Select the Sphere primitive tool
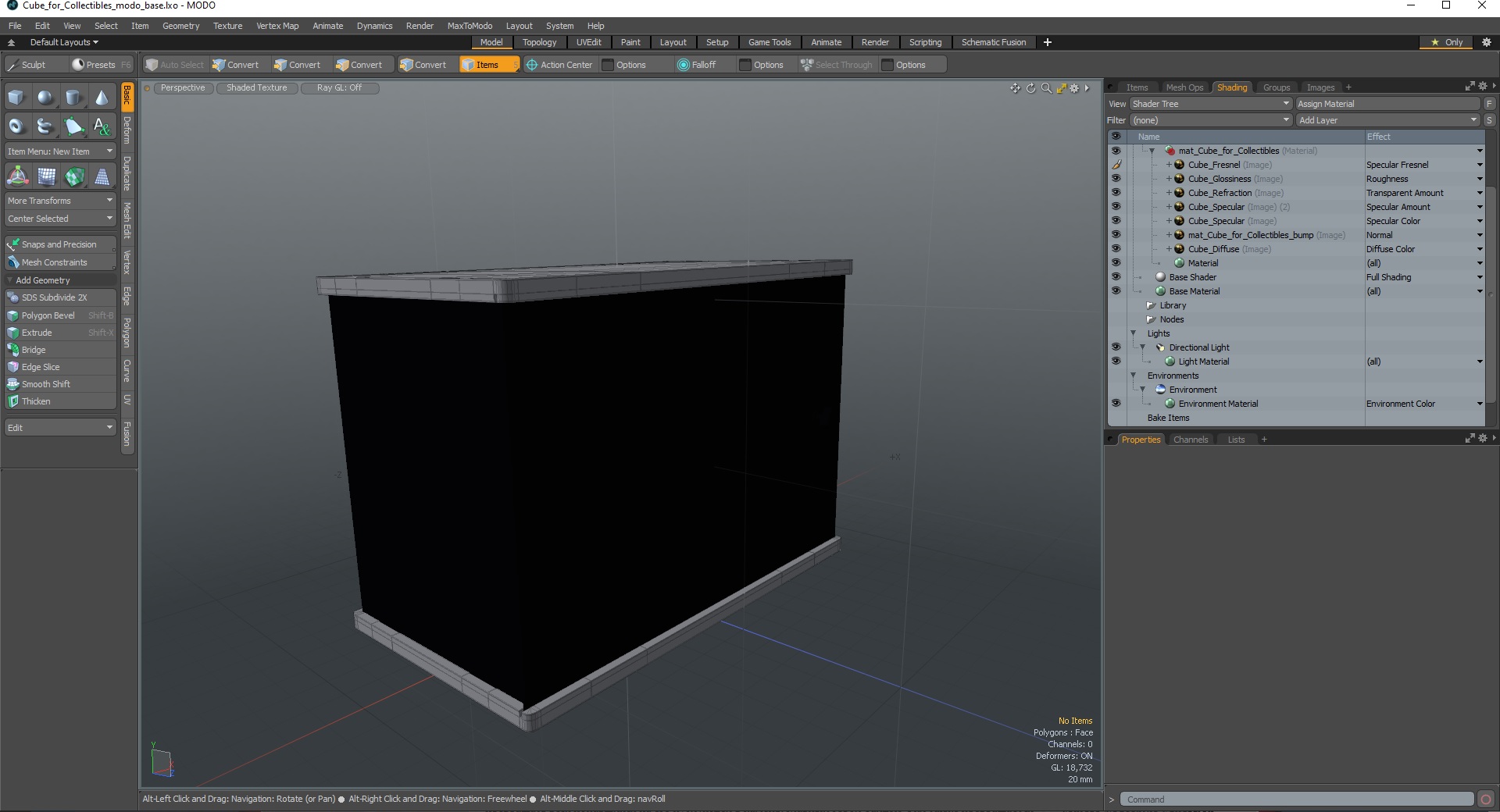 [x=45, y=98]
